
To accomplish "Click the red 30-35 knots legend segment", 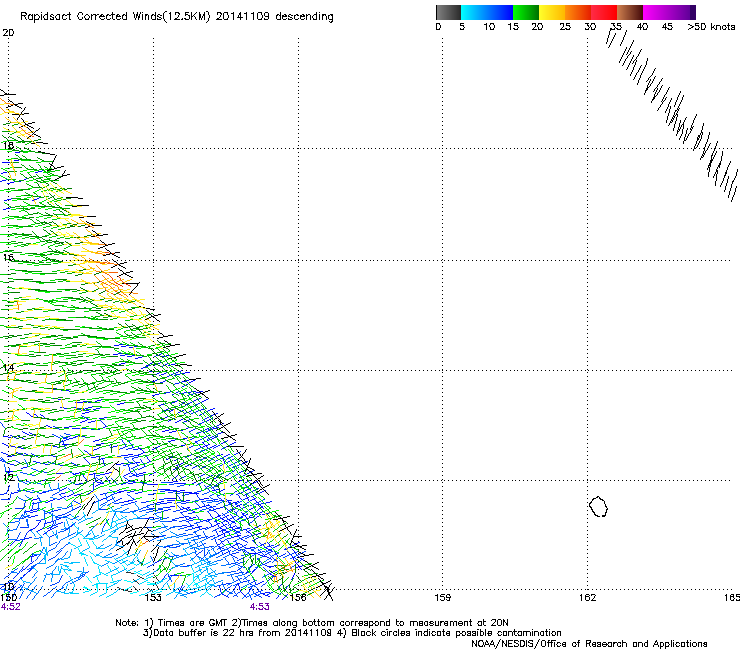I will click(x=604, y=12).
